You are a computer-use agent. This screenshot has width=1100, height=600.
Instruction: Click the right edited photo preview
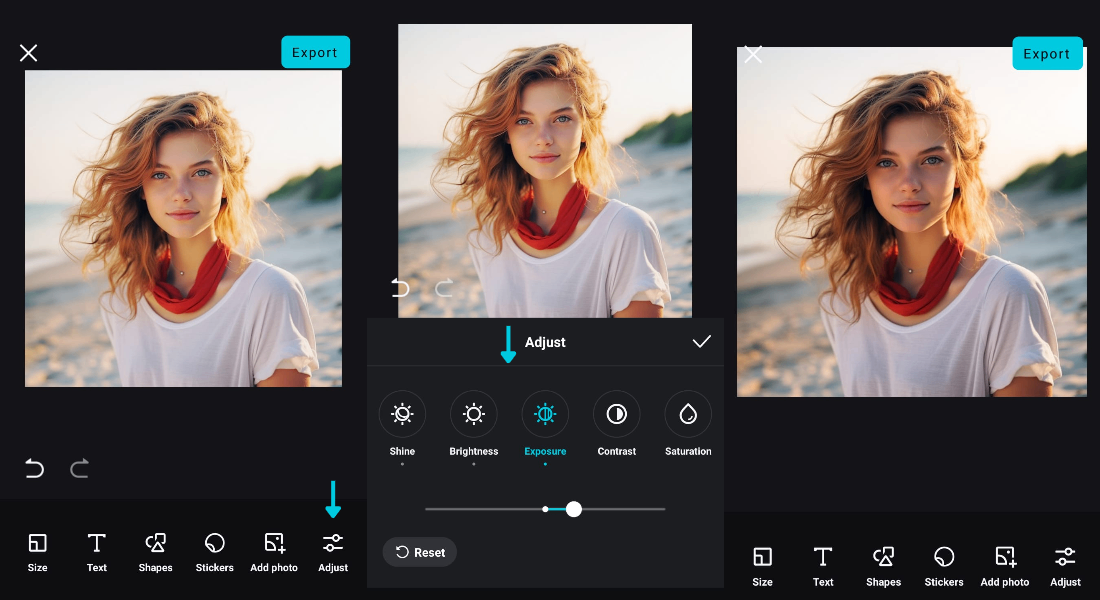click(911, 222)
